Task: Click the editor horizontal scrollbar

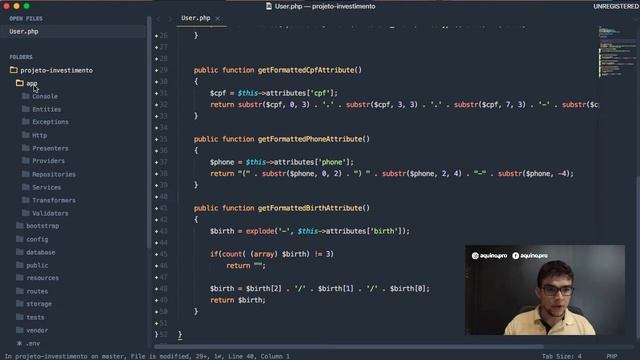Action: pos(349,347)
